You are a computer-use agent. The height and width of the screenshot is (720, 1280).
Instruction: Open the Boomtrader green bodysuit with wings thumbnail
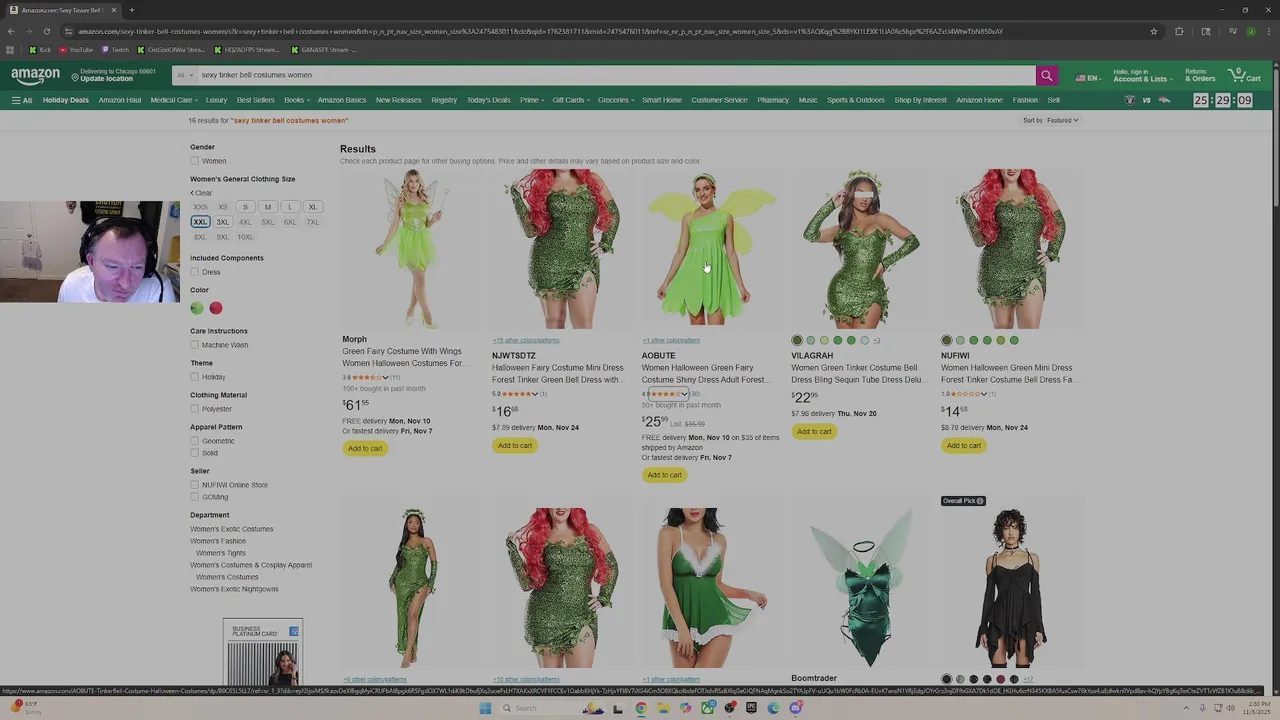click(x=864, y=588)
